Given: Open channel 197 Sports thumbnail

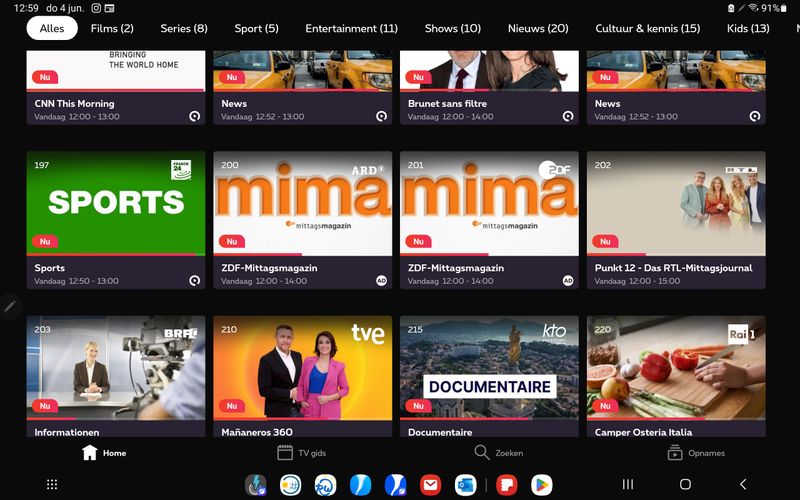Looking at the screenshot, I should [x=116, y=203].
